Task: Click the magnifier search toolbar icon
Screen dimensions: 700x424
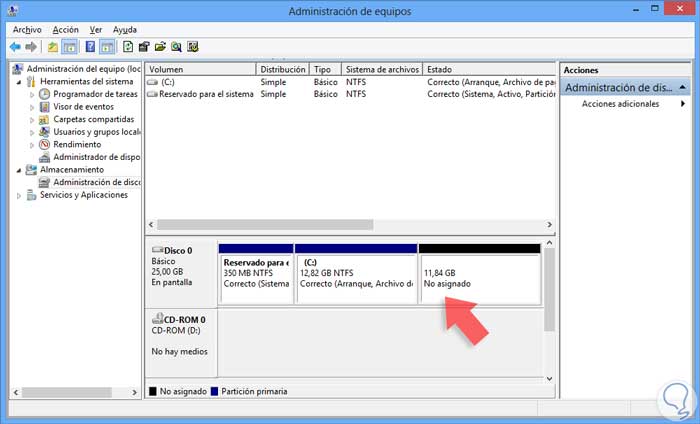Action: pos(176,47)
